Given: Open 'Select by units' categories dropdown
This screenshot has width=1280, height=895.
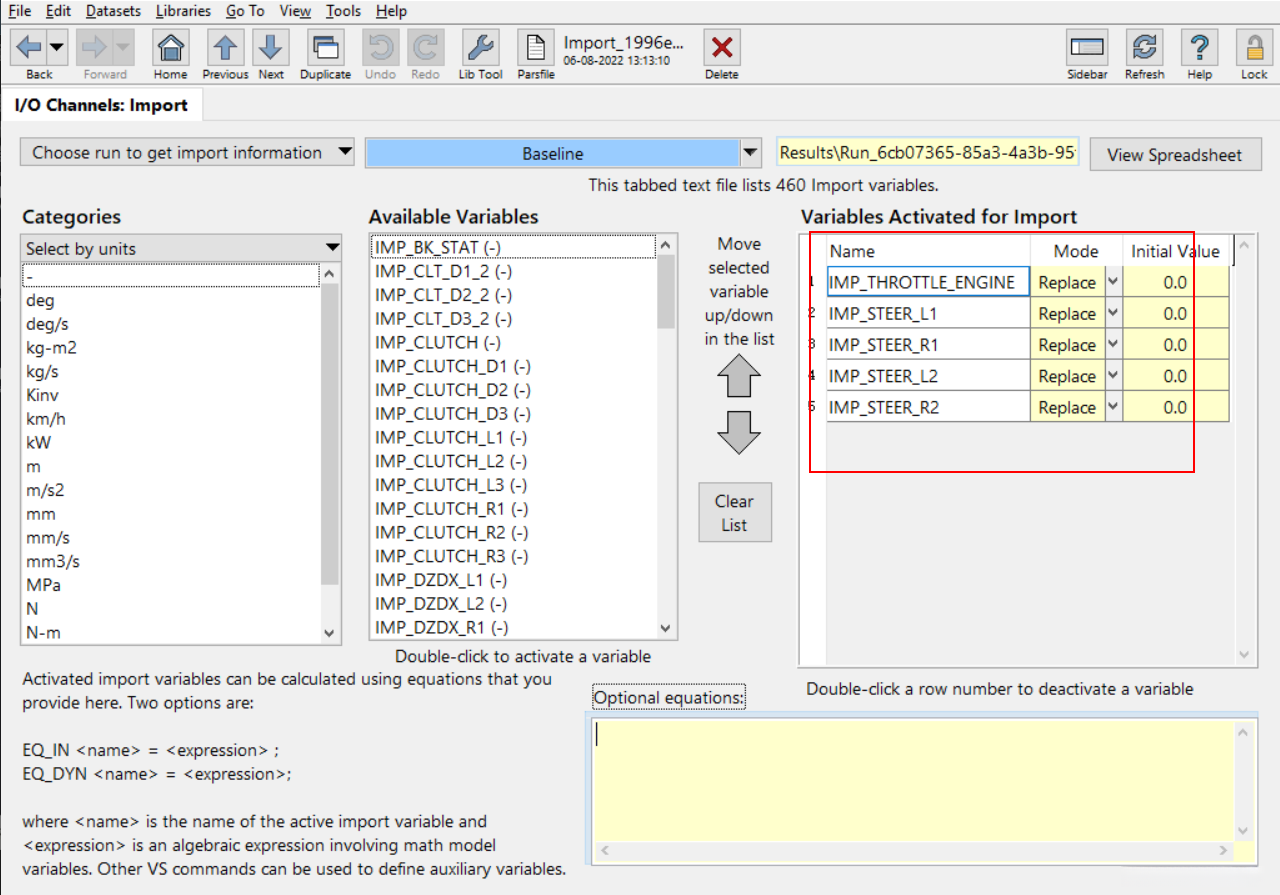Looking at the screenshot, I should point(332,248).
